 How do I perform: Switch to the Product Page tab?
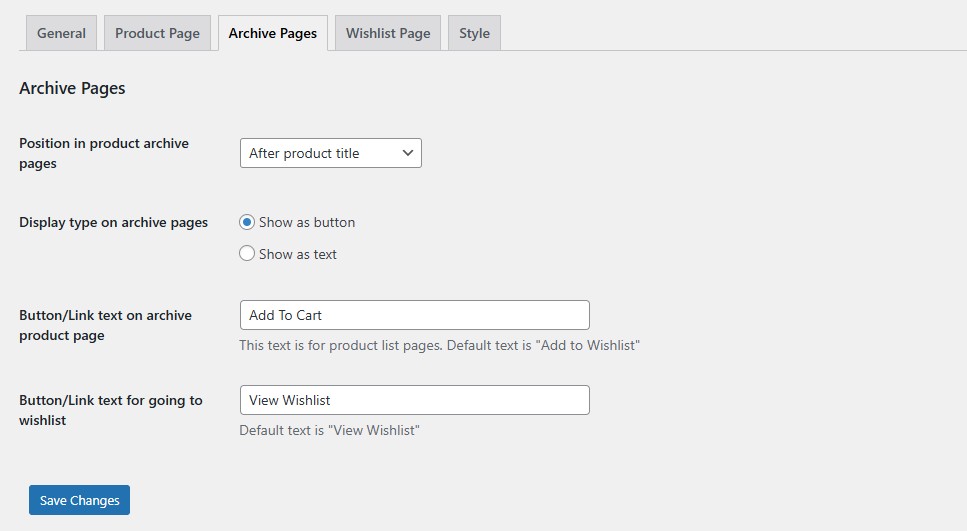pos(157,33)
